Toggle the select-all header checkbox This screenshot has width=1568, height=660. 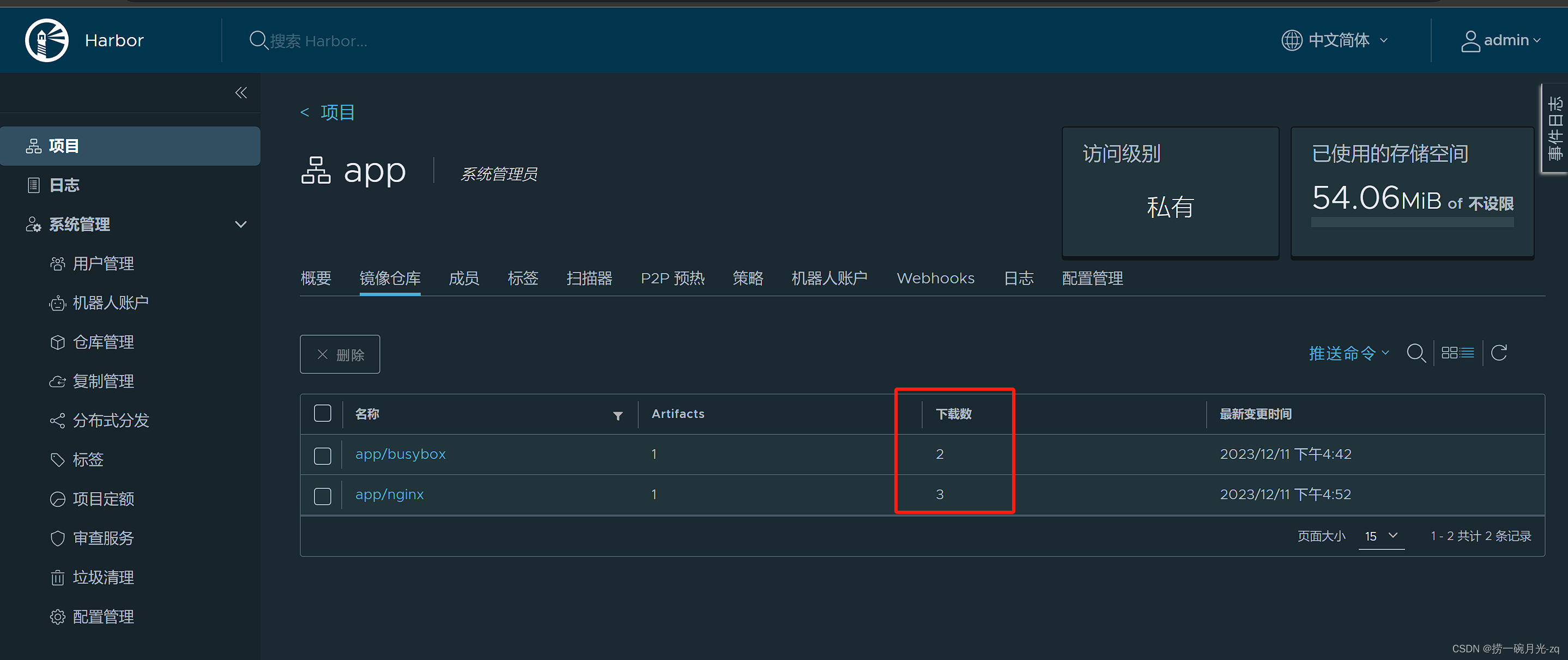click(323, 414)
